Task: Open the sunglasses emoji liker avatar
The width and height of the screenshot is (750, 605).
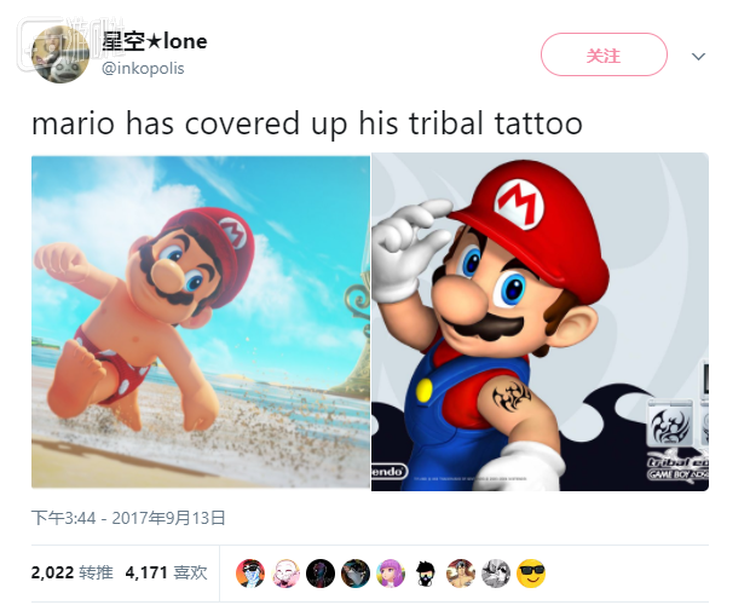Action: click(531, 573)
